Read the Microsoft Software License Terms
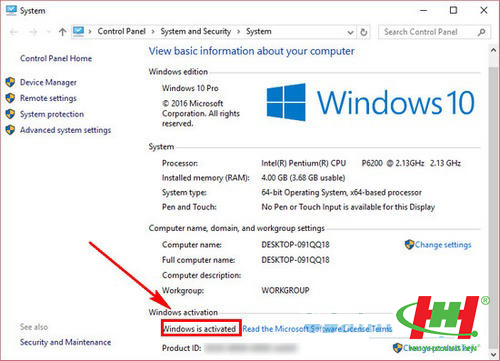The width and height of the screenshot is (500, 361). coord(317,329)
